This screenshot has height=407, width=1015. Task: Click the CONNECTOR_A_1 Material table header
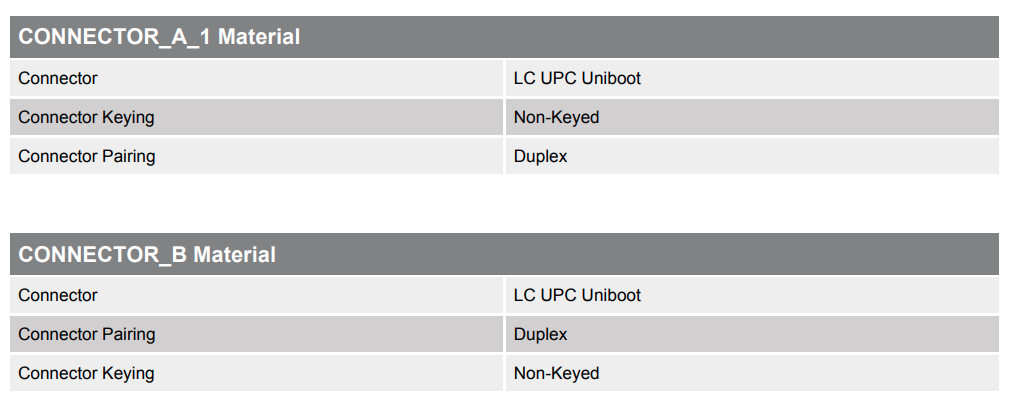coord(160,37)
